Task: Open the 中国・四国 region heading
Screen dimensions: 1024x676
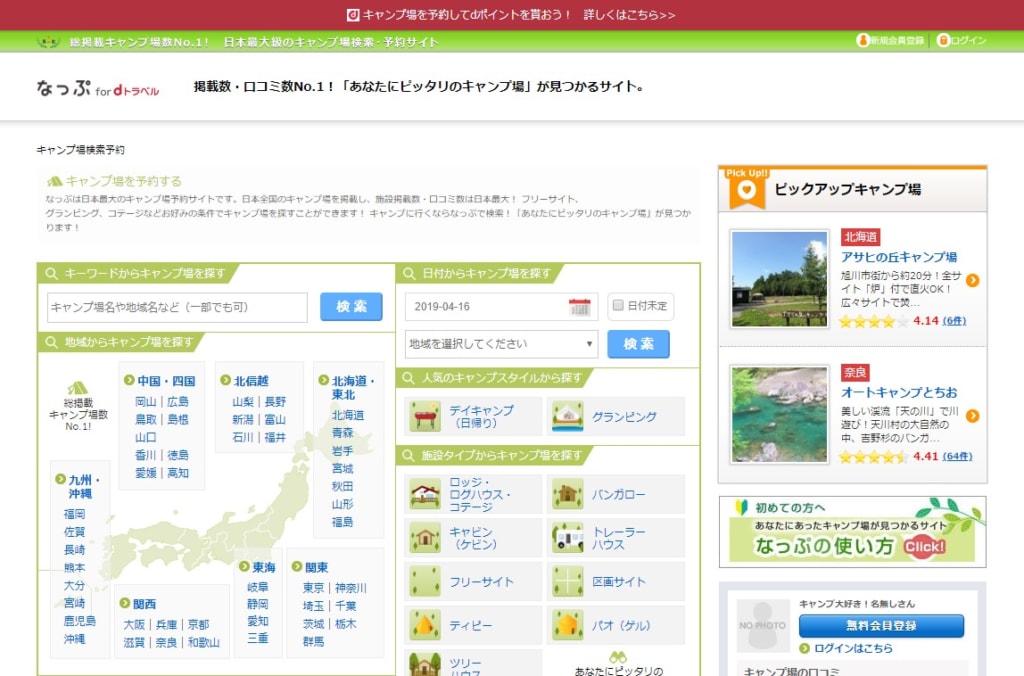Action: [166, 381]
